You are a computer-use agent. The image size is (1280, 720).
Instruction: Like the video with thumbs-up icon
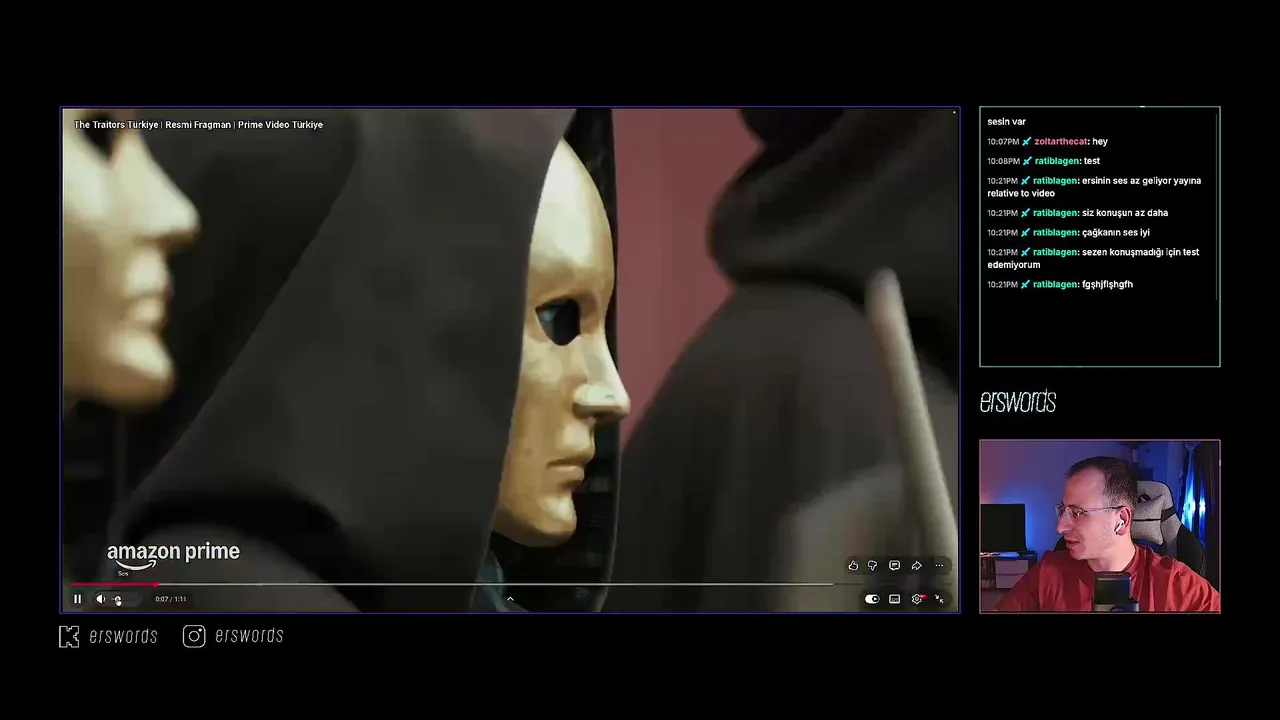pyautogui.click(x=853, y=566)
